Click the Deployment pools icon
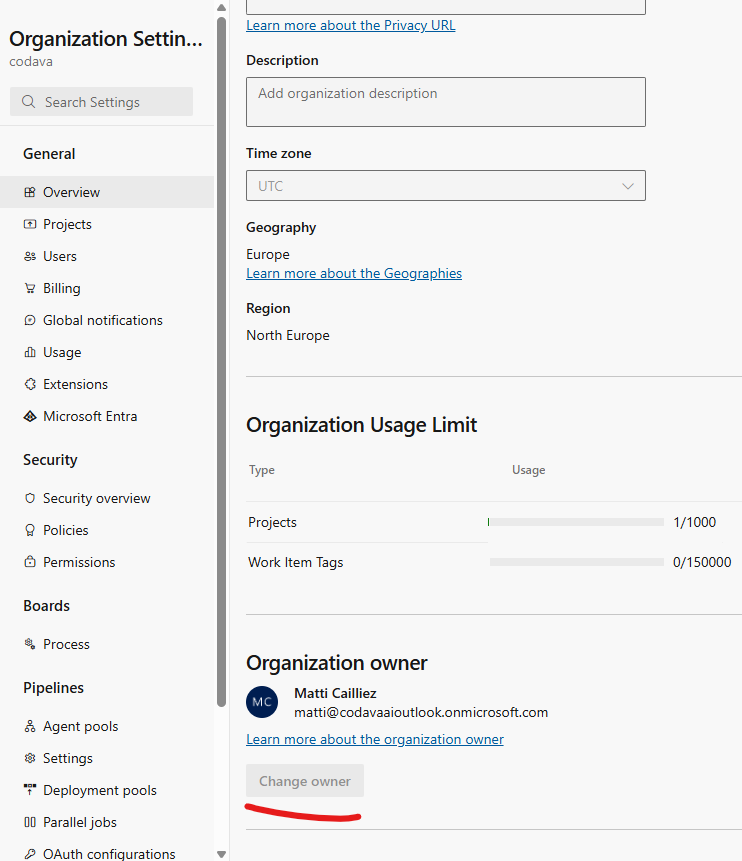 (30, 790)
